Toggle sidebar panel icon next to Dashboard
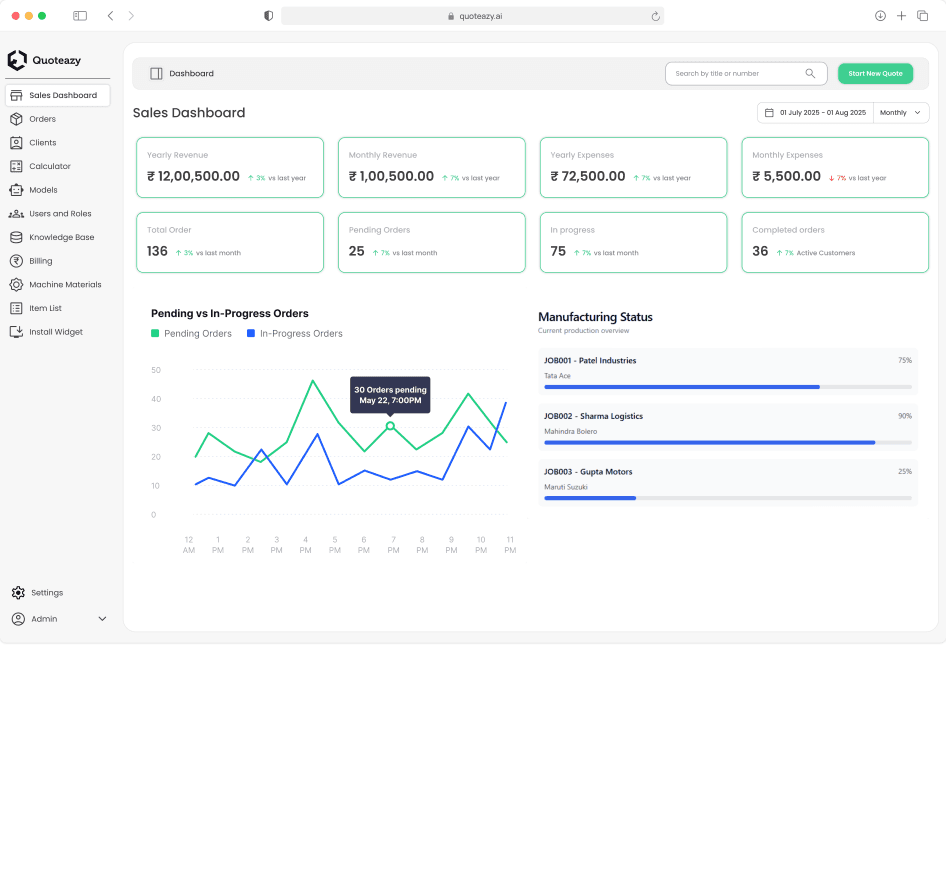946x886 pixels. pos(156,73)
